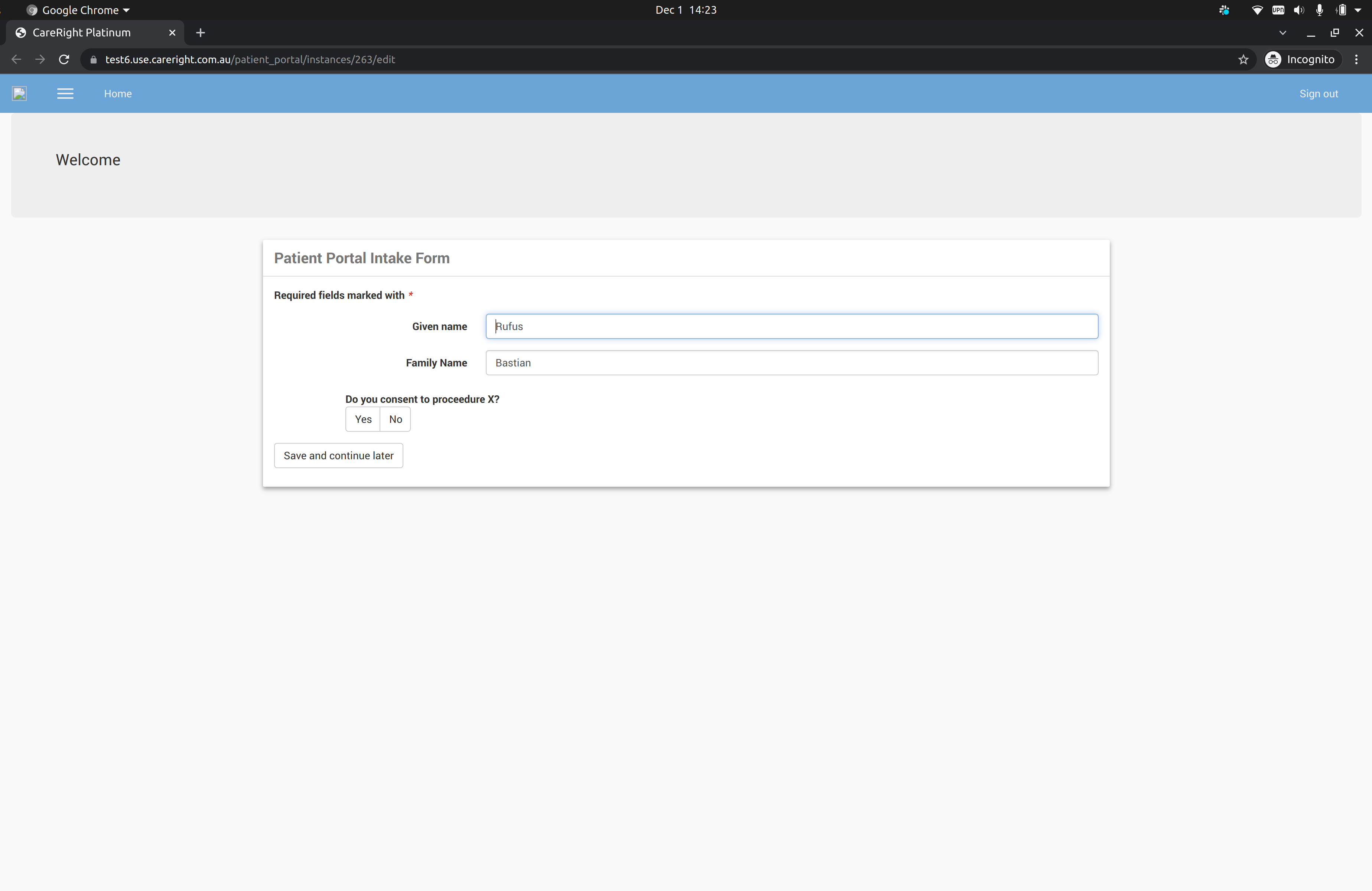View site info via the padlock icon
The image size is (1372, 891).
coord(93,59)
